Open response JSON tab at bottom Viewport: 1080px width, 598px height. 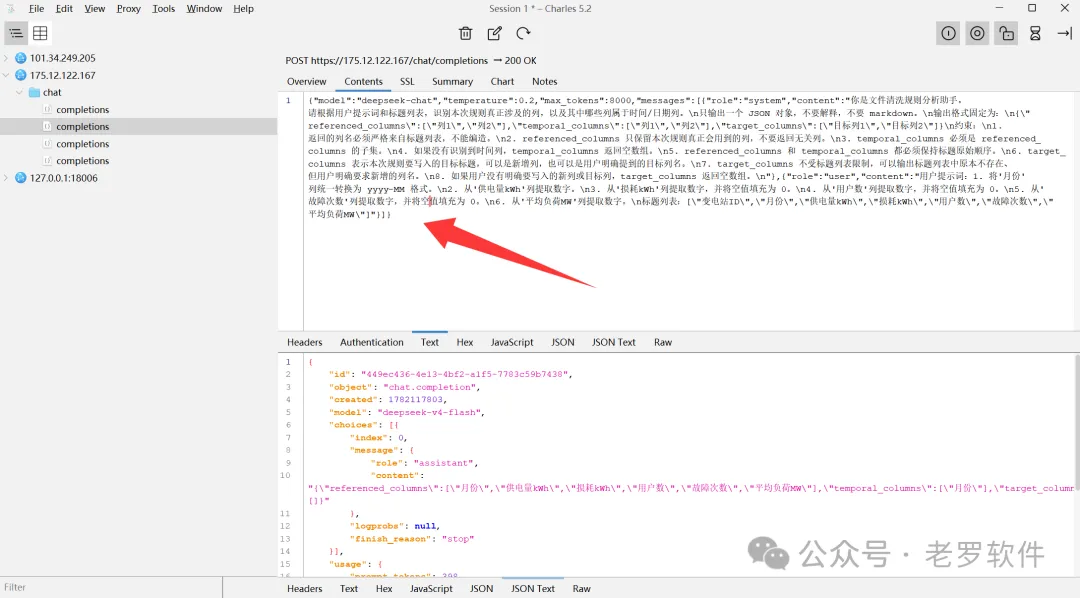tap(481, 589)
